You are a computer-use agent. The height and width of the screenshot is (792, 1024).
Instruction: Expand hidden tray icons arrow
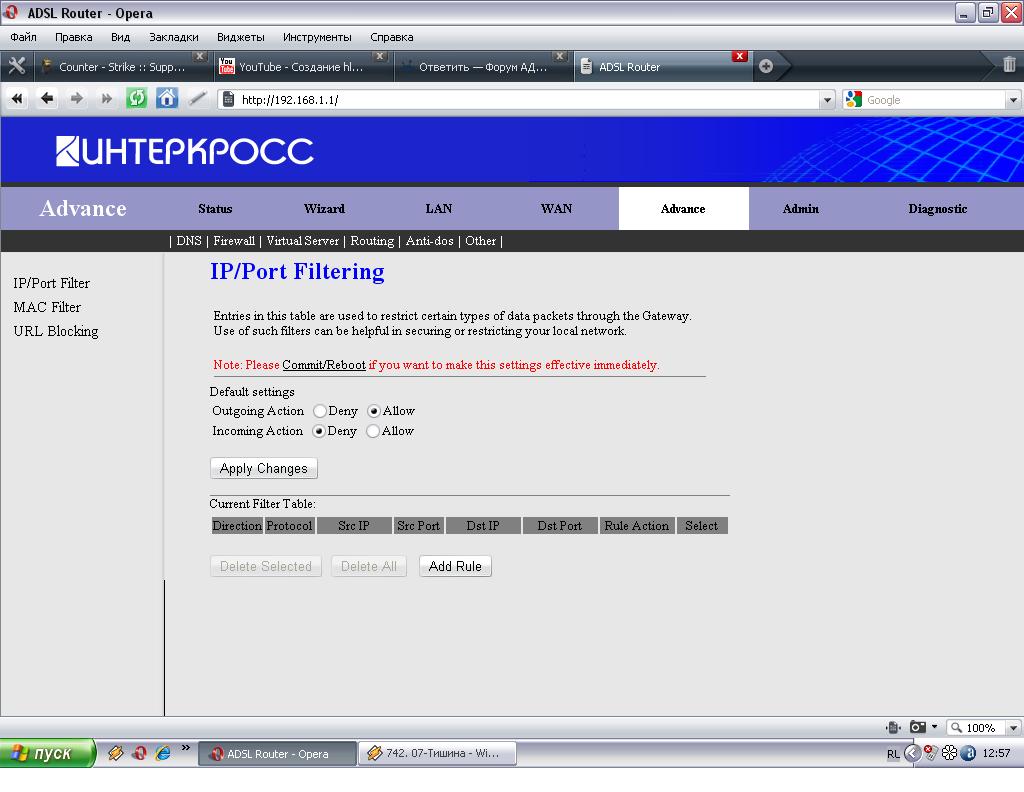912,753
